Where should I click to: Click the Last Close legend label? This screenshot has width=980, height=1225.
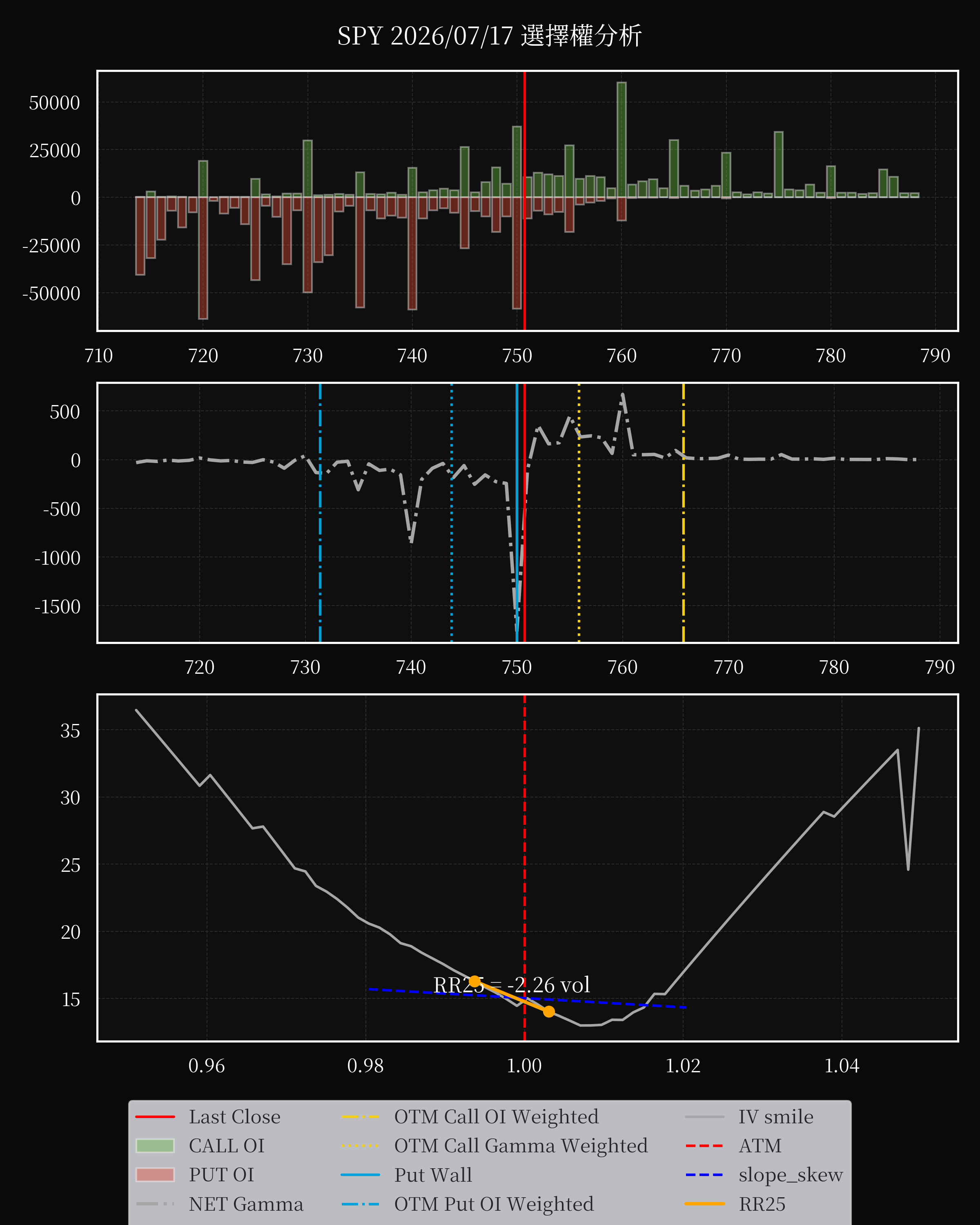235,1116
